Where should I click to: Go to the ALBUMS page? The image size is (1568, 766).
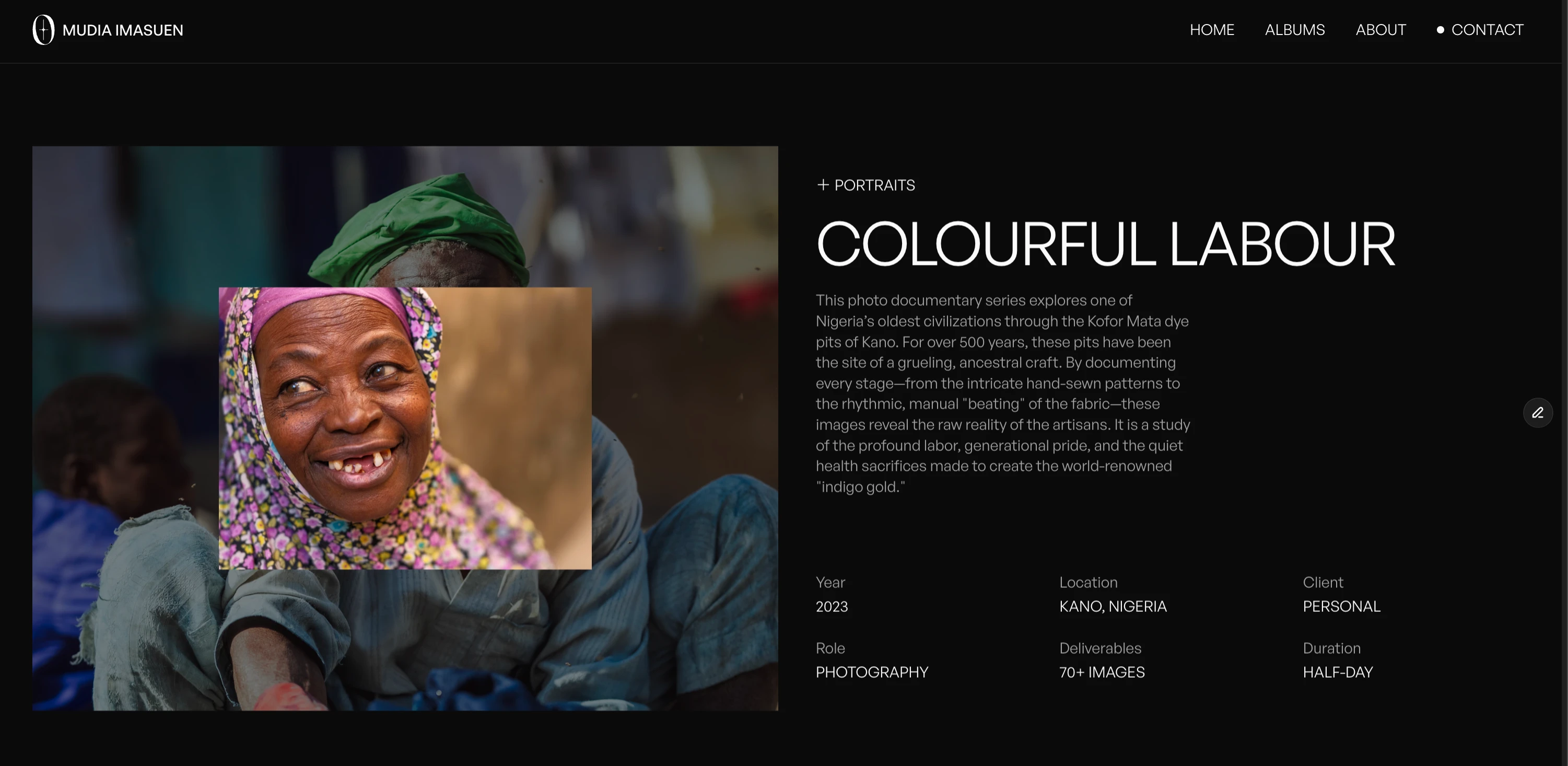1295,30
